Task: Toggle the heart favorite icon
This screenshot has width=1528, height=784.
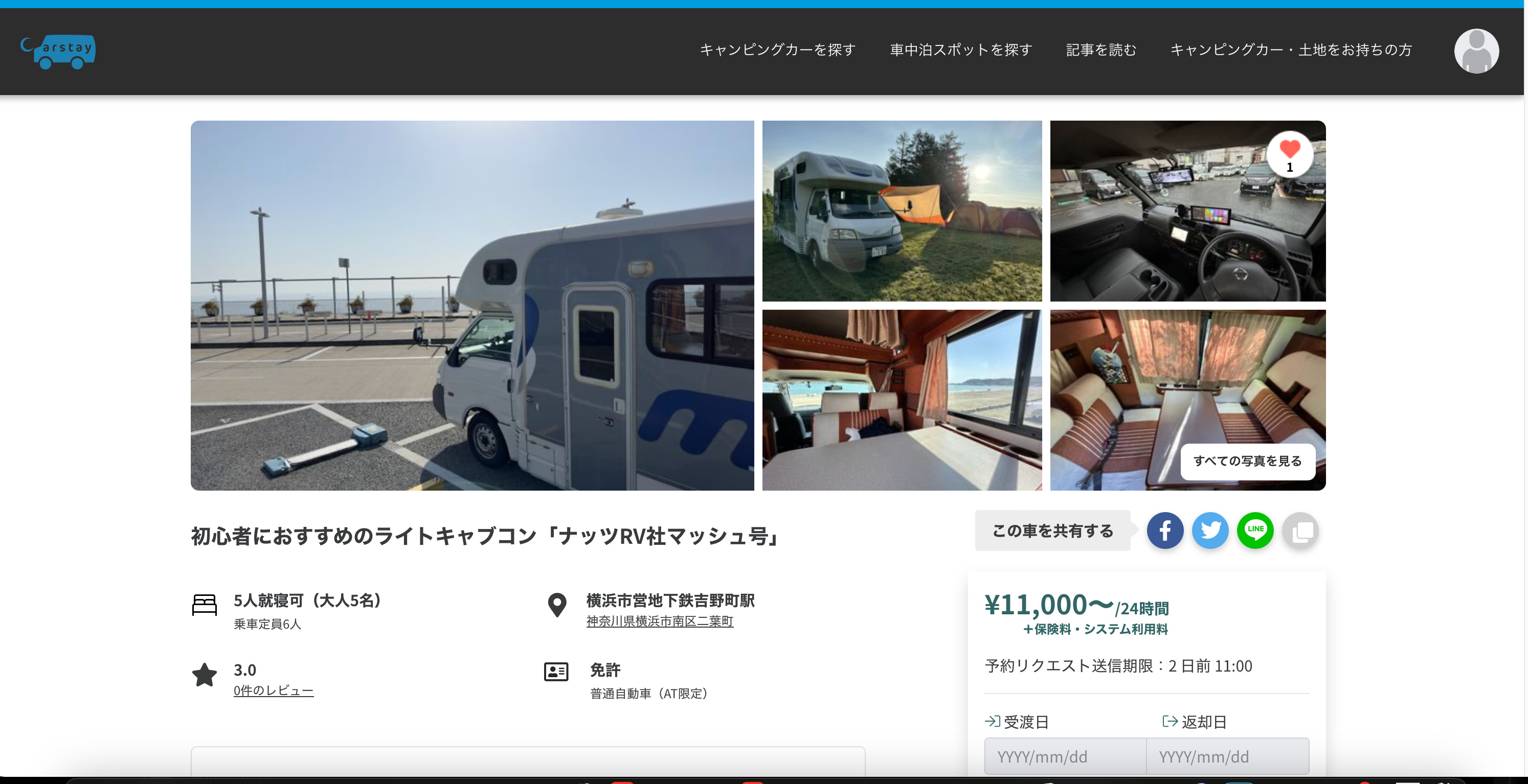Action: tap(1289, 154)
